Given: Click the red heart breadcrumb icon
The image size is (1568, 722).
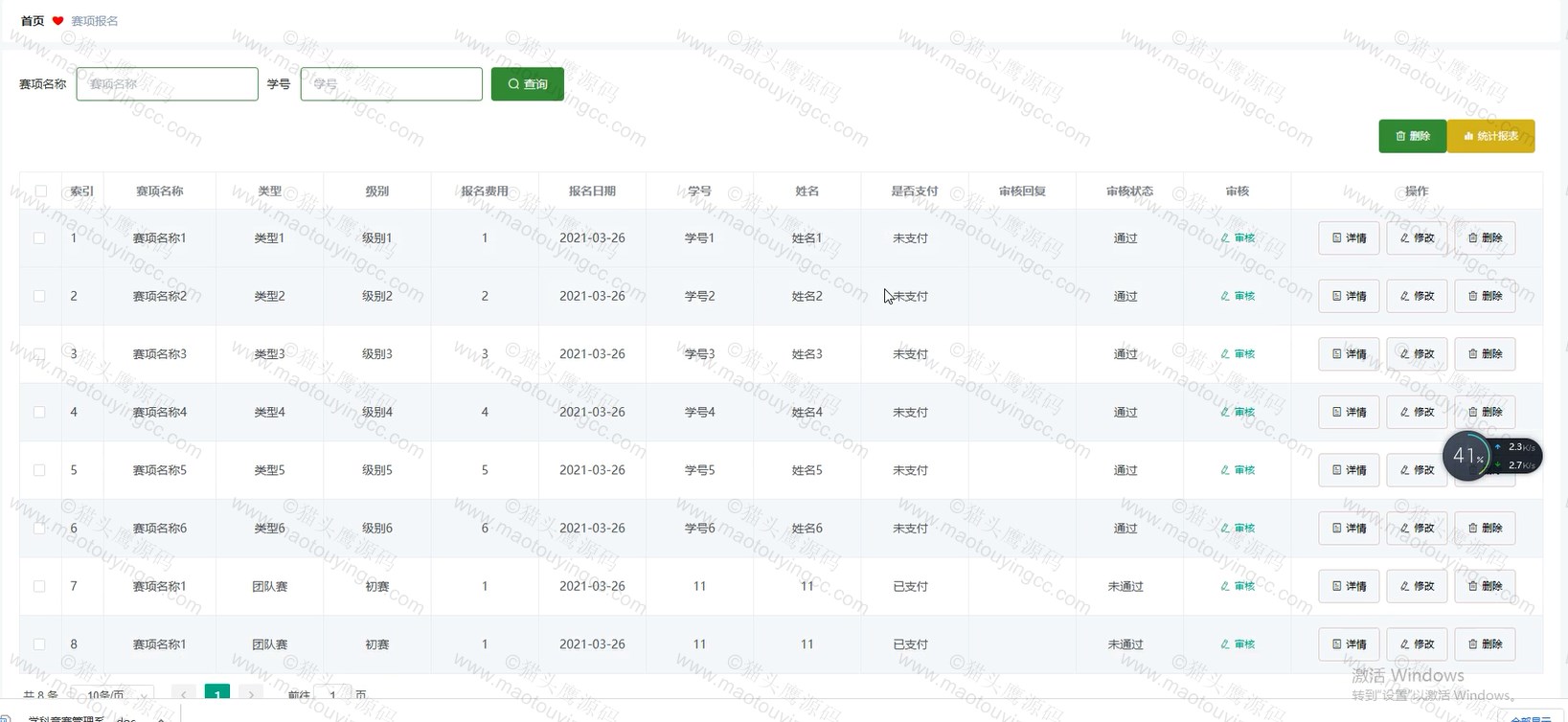Looking at the screenshot, I should pos(57,21).
